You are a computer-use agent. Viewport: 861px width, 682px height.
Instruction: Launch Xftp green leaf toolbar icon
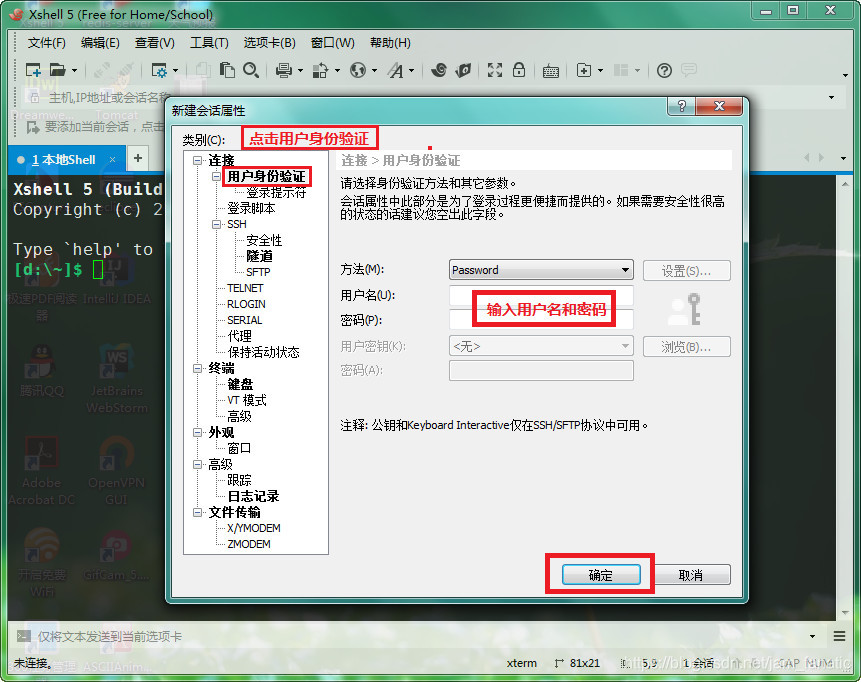tap(463, 70)
